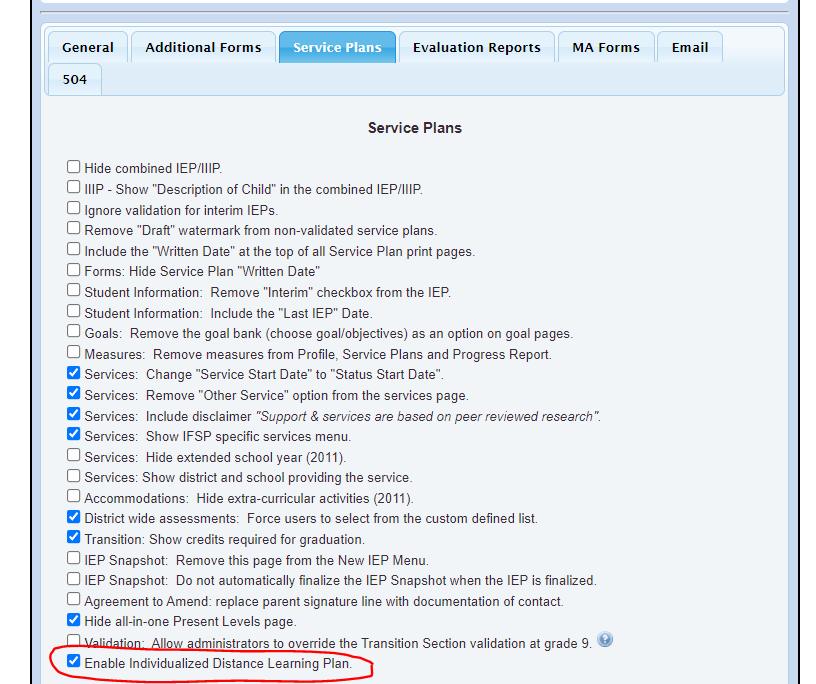Viewport: 816px width, 684px height.
Task: Enable IIIP Show Description of Child checkbox
Action: pyautogui.click(x=73, y=187)
